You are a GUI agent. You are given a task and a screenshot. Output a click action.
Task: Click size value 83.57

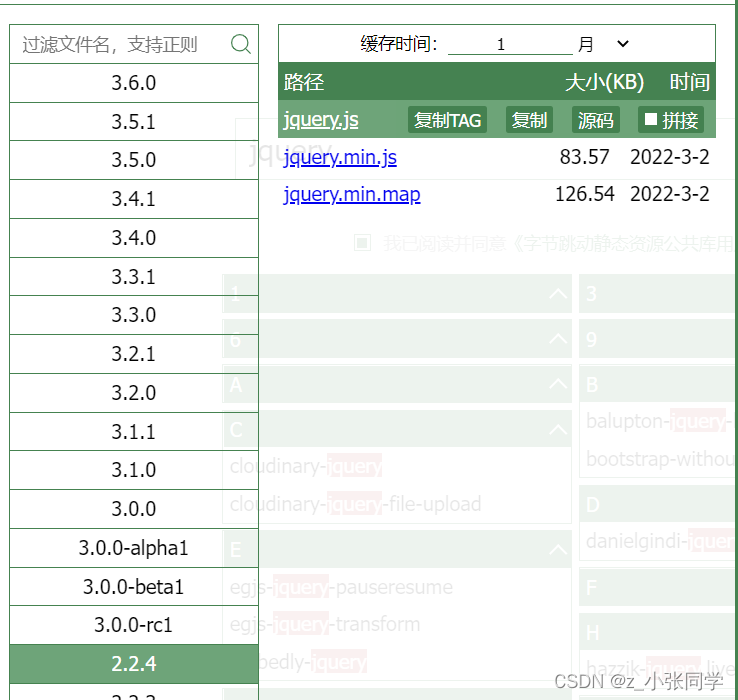pyautogui.click(x=584, y=157)
